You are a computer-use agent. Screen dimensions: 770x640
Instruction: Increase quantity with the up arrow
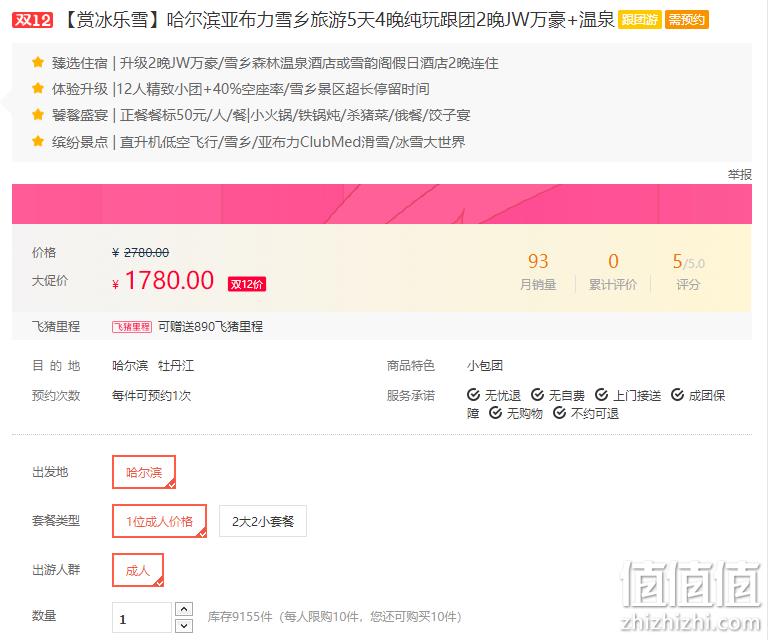184,609
